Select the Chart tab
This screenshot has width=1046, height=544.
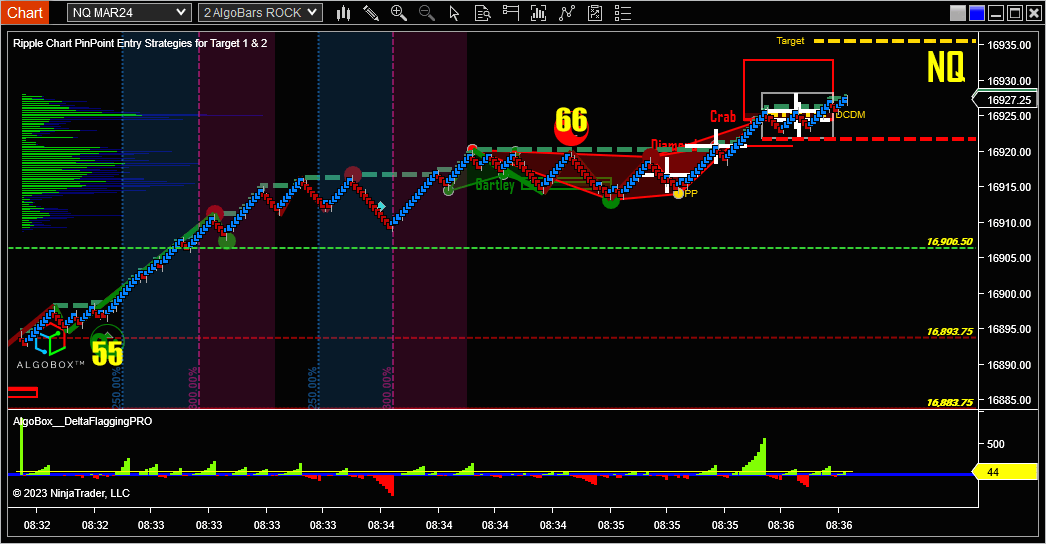pyautogui.click(x=26, y=13)
